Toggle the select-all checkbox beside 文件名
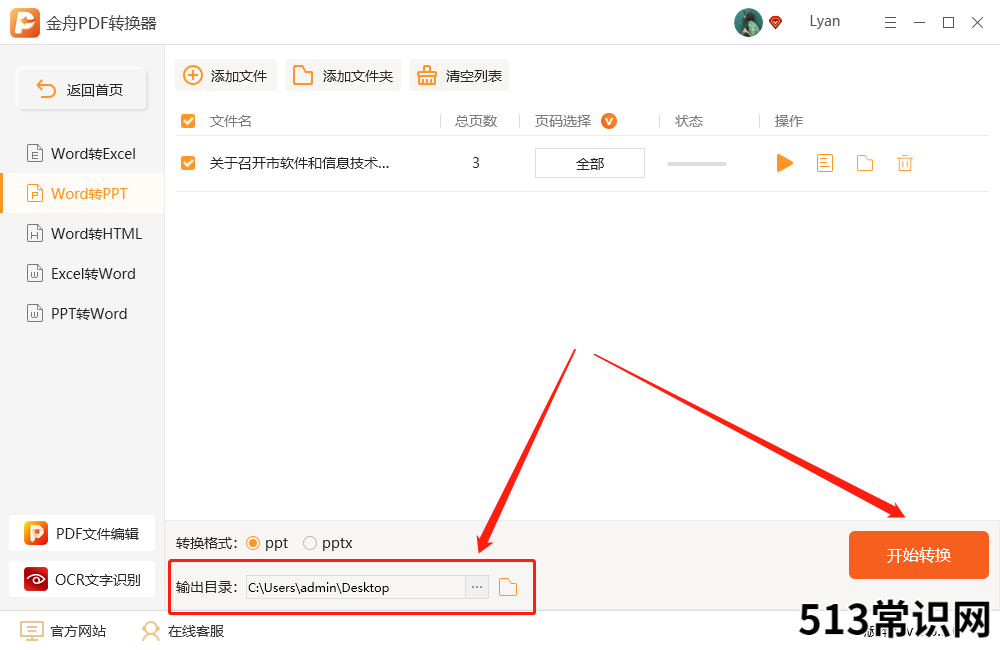Image resolution: width=1000 pixels, height=650 pixels. [188, 121]
